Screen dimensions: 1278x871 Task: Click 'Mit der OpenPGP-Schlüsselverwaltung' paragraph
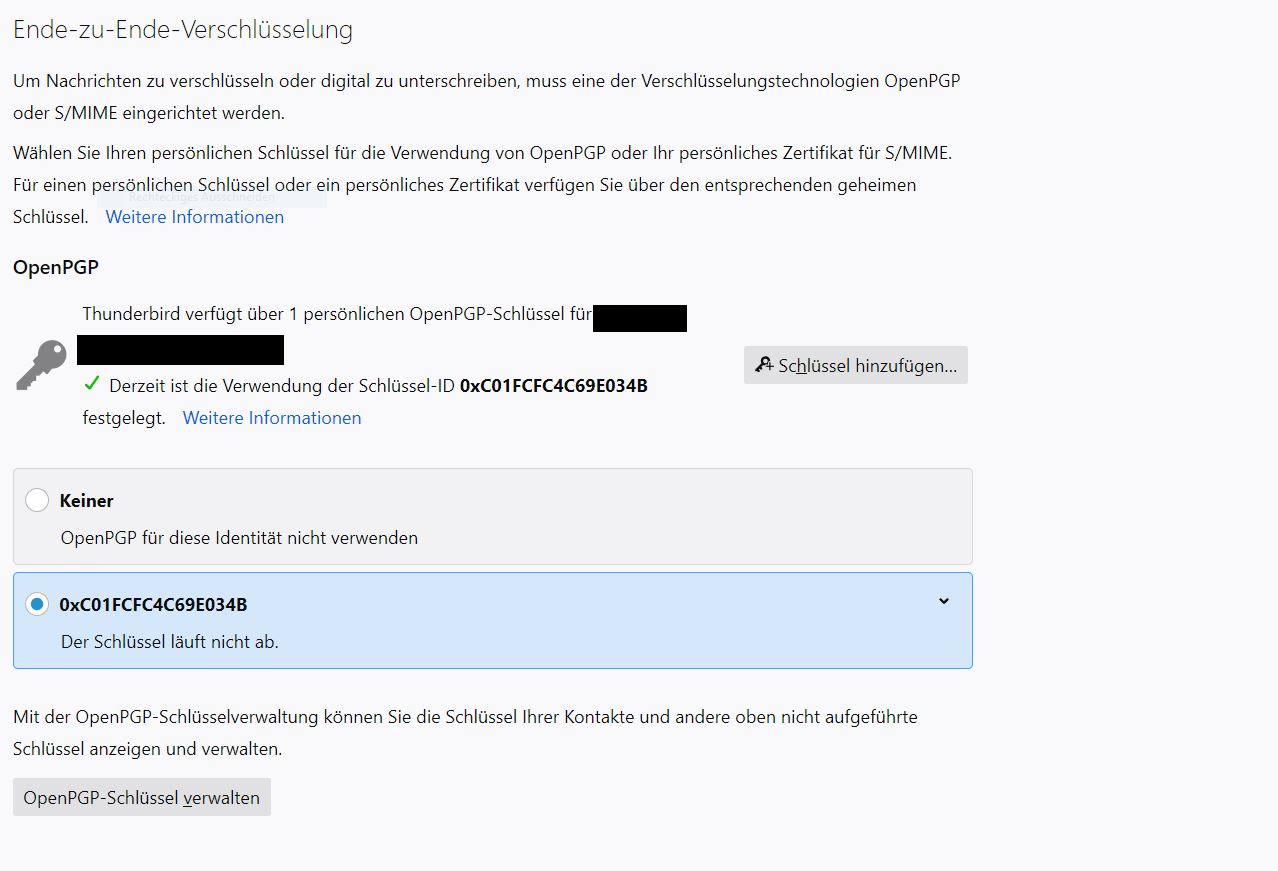465,732
